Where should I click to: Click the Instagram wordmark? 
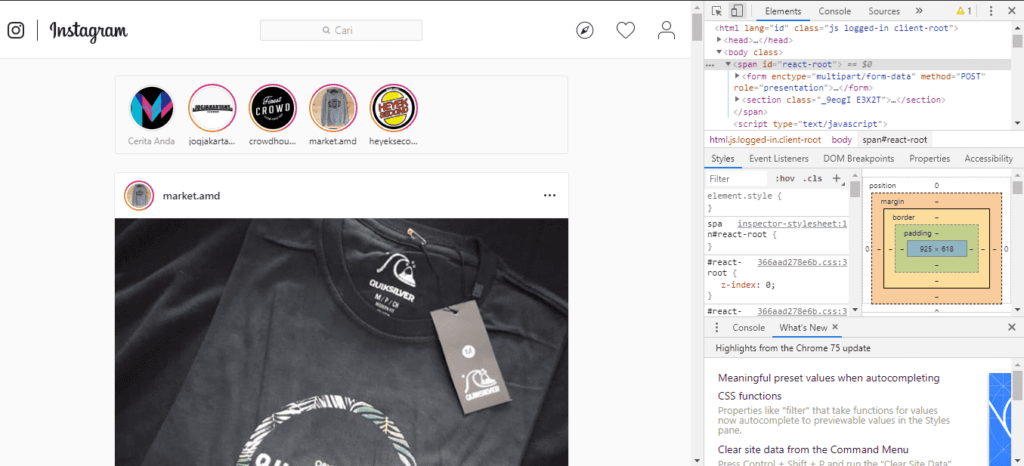(x=89, y=31)
